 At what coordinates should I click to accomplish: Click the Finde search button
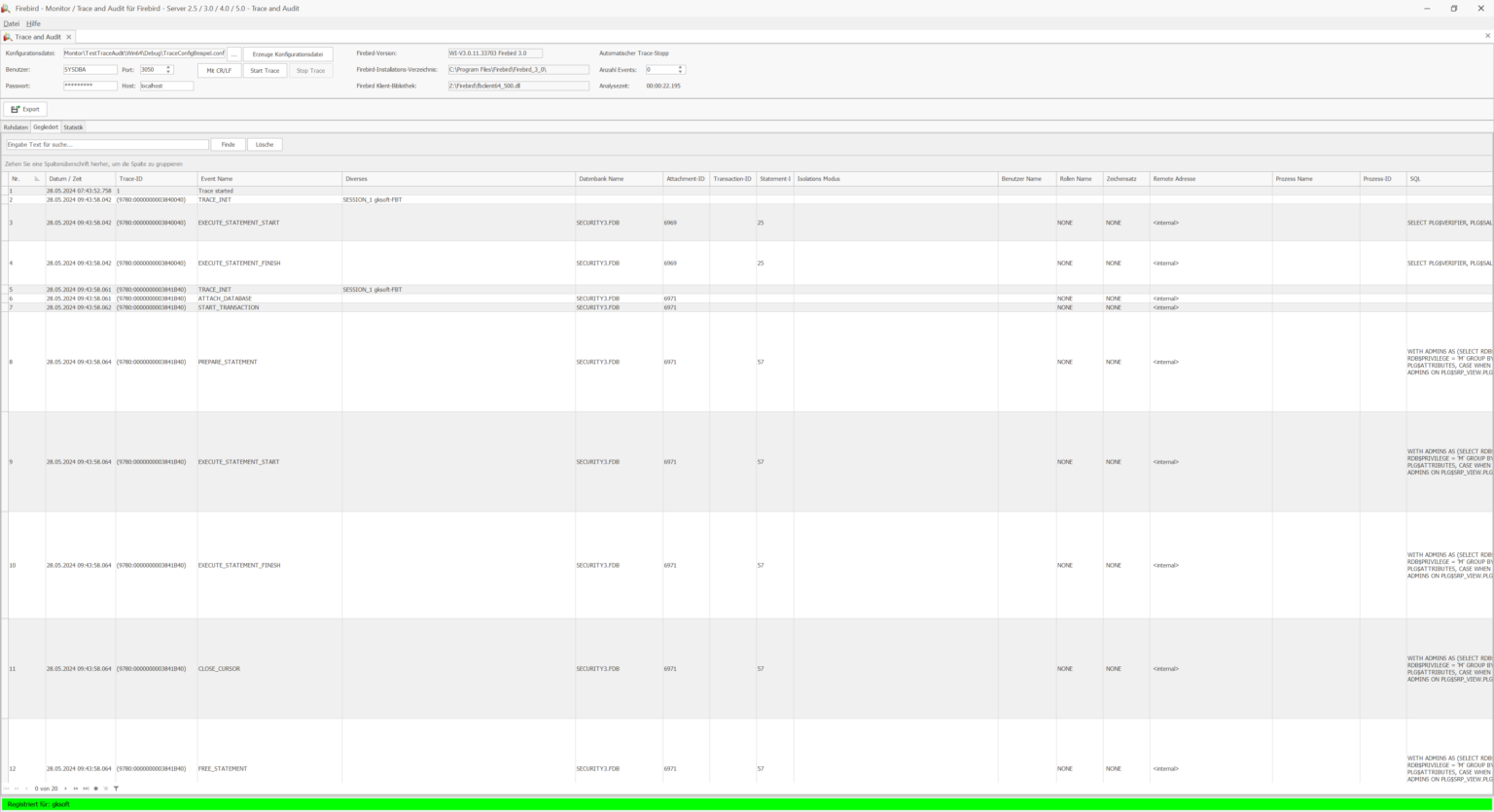click(x=228, y=145)
